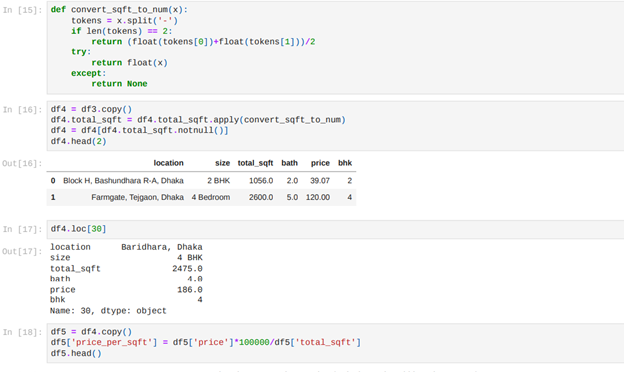Click the In [18] prompt label
624x372 pixels.
point(22,332)
